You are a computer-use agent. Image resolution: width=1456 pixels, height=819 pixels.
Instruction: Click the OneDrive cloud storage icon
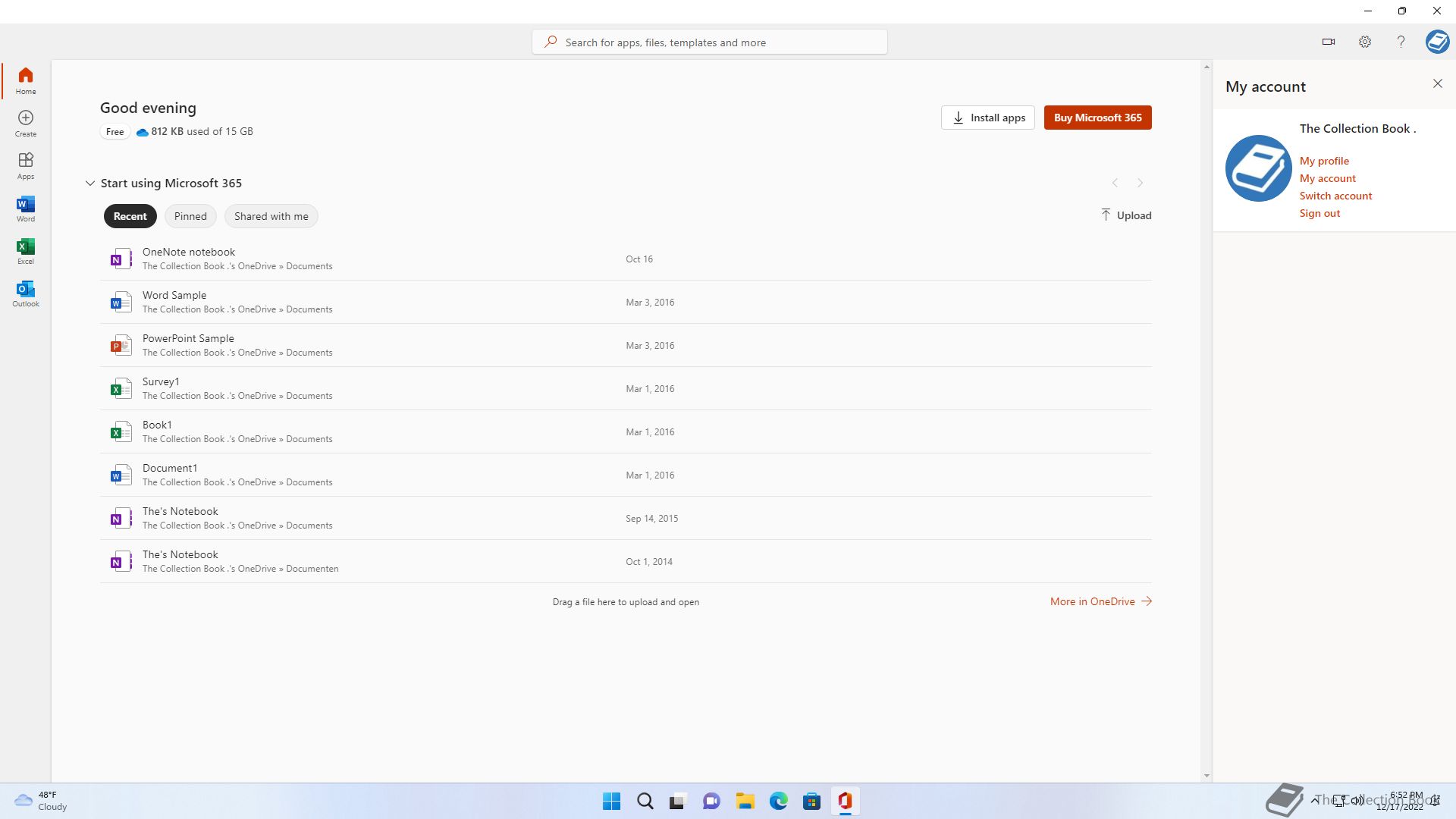[x=142, y=132]
